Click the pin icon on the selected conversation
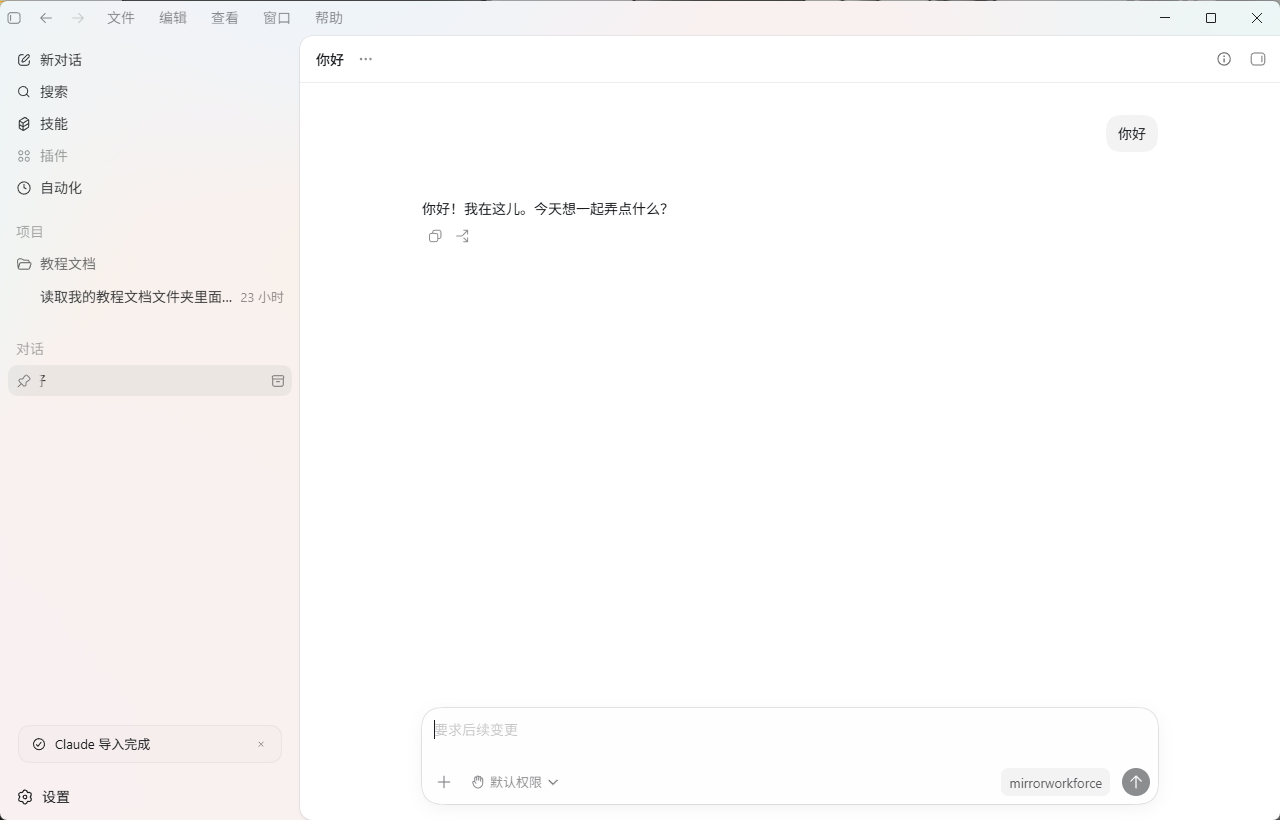 (24, 381)
